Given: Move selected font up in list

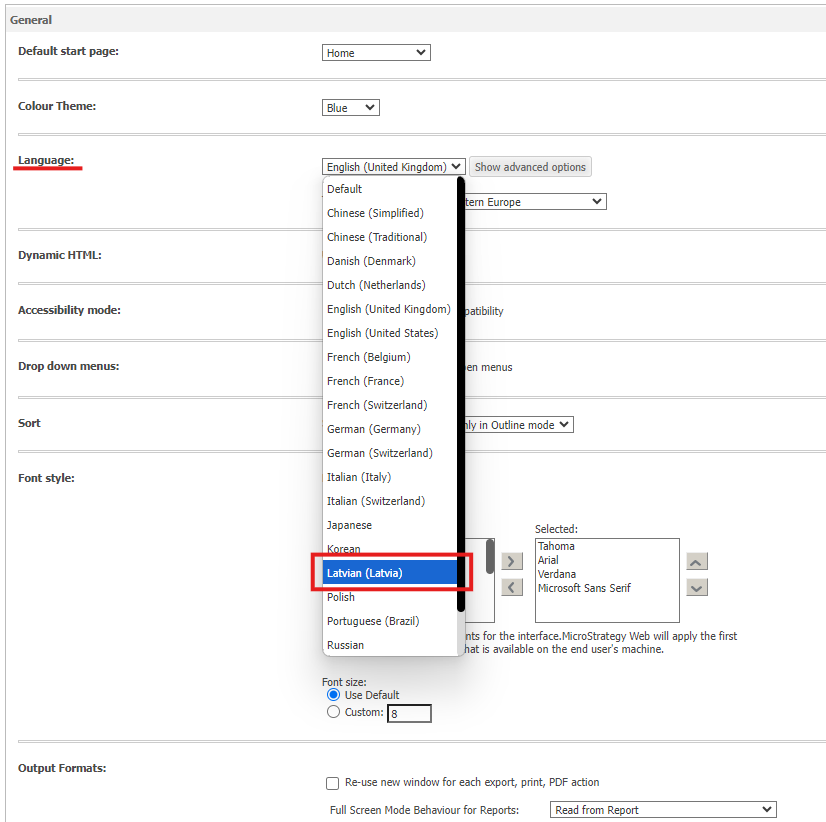Looking at the screenshot, I should 696,561.
